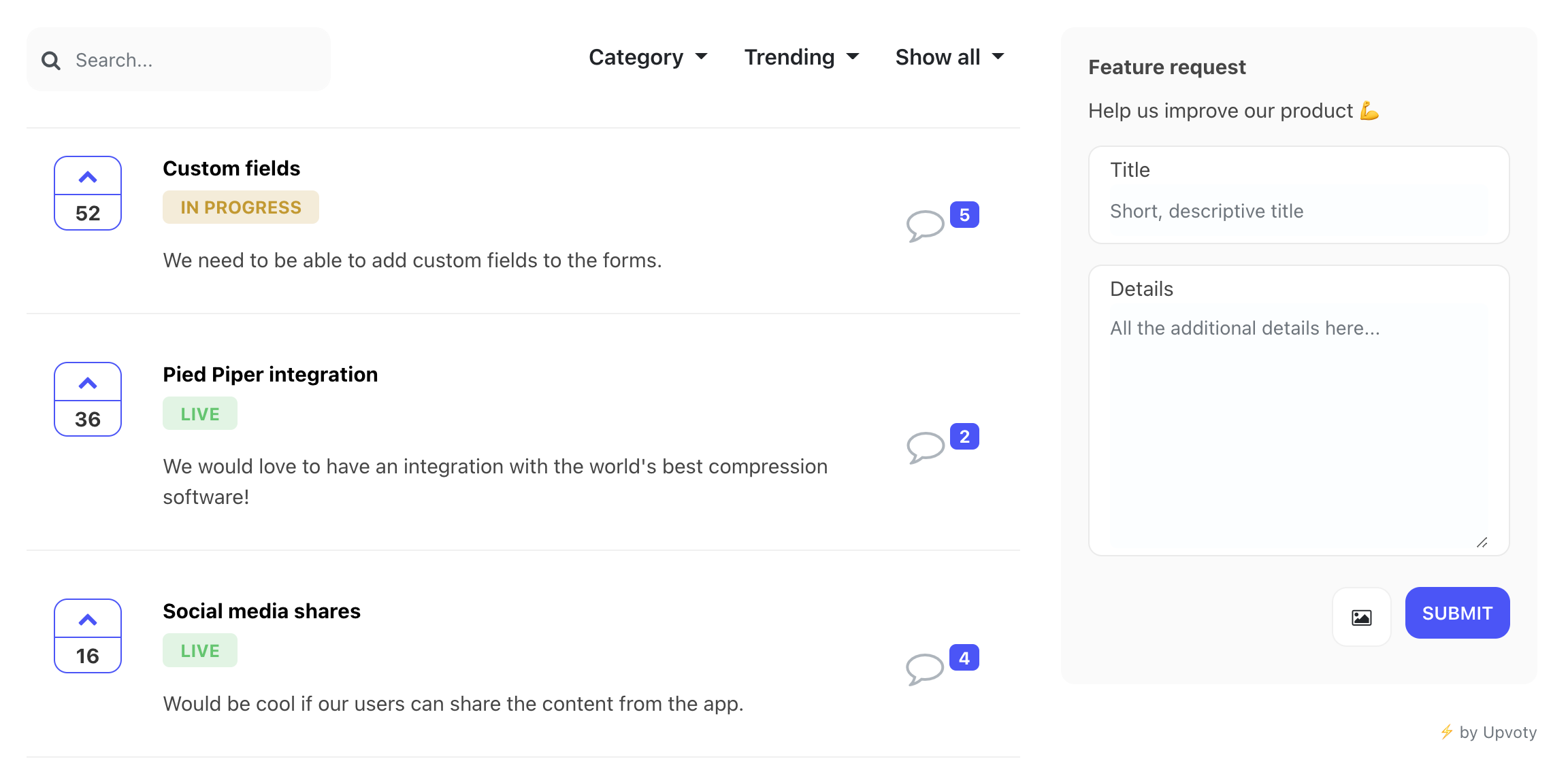Image resolution: width=1568 pixels, height=774 pixels.
Task: Click the image upload icon
Action: [x=1360, y=617]
